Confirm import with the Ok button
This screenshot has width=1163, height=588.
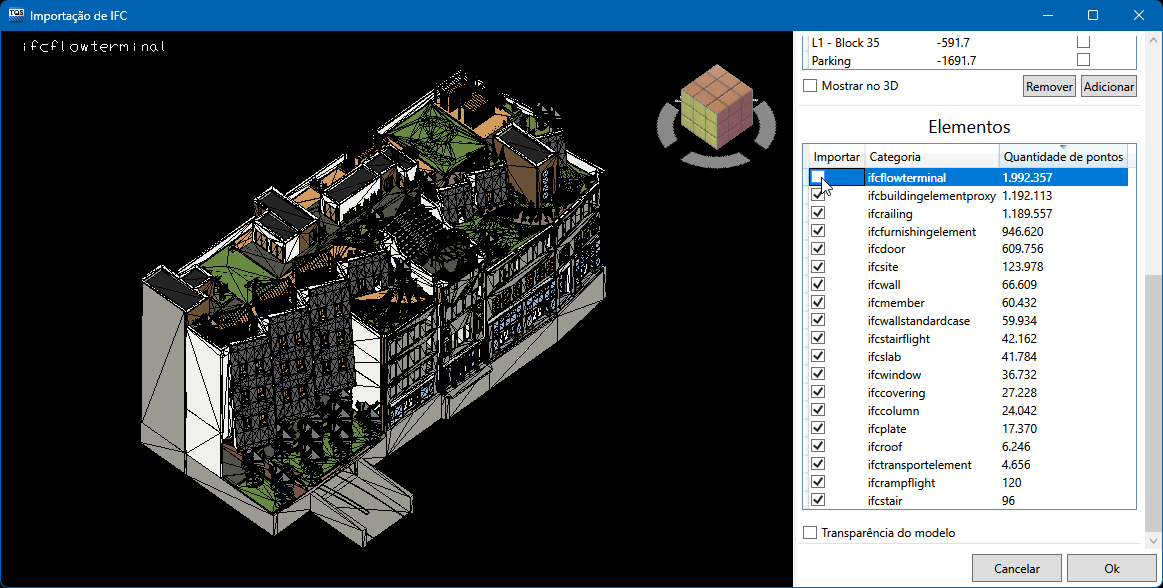[x=1111, y=568]
